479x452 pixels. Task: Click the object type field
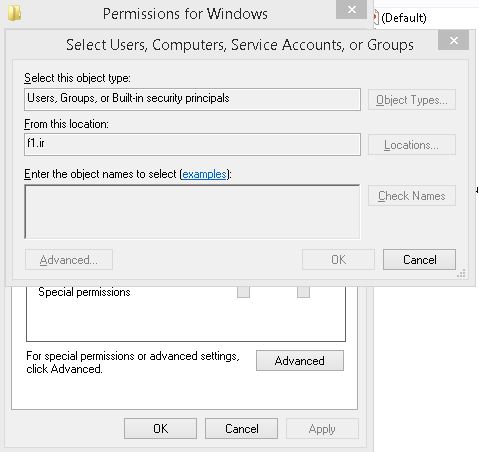192,99
